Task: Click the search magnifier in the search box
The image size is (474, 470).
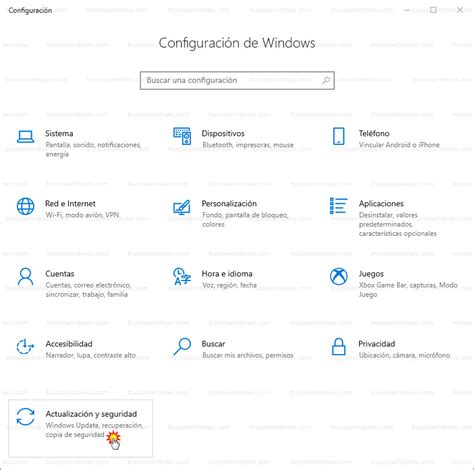Action: pyautogui.click(x=326, y=80)
